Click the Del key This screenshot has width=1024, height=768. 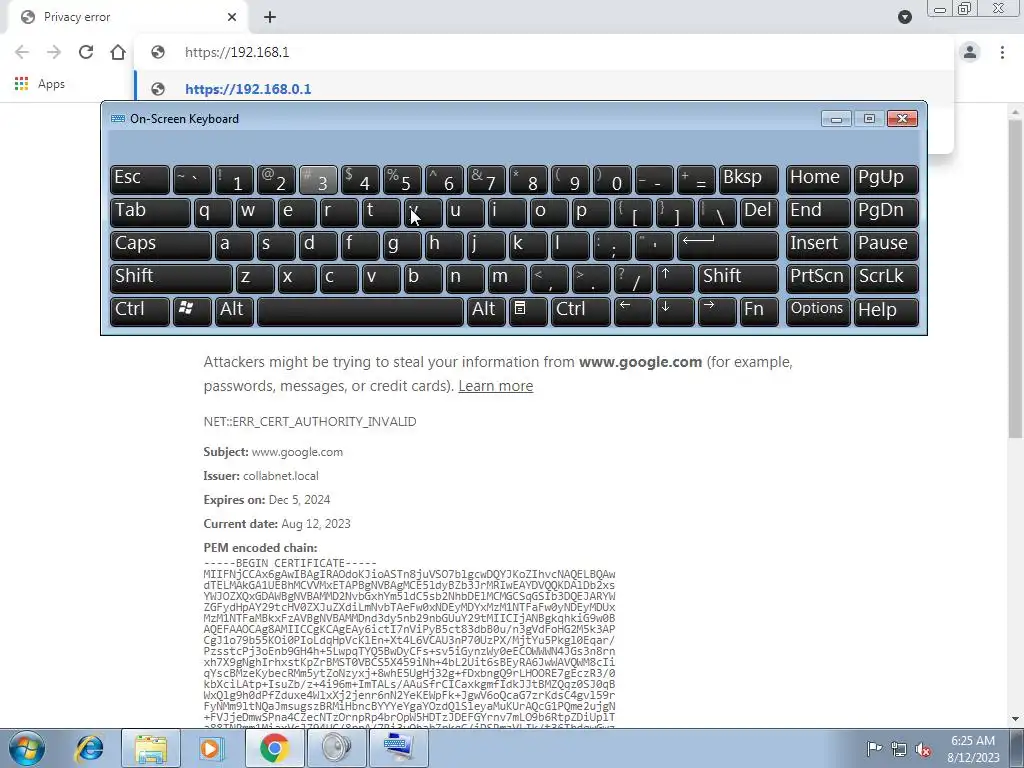[760, 212]
